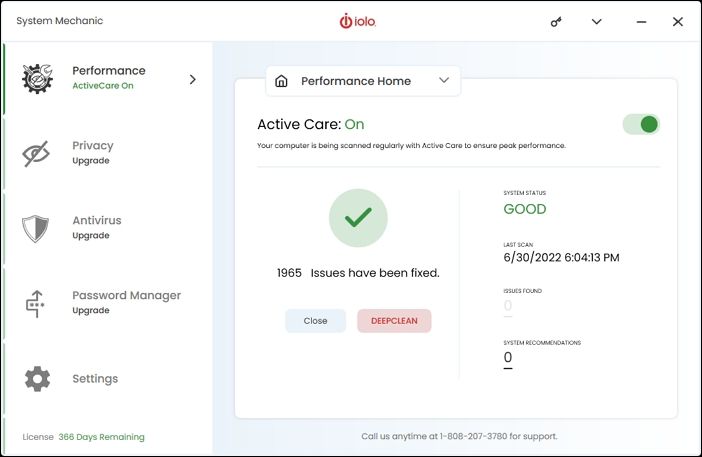Click the license key icon in title bar

pos(556,21)
